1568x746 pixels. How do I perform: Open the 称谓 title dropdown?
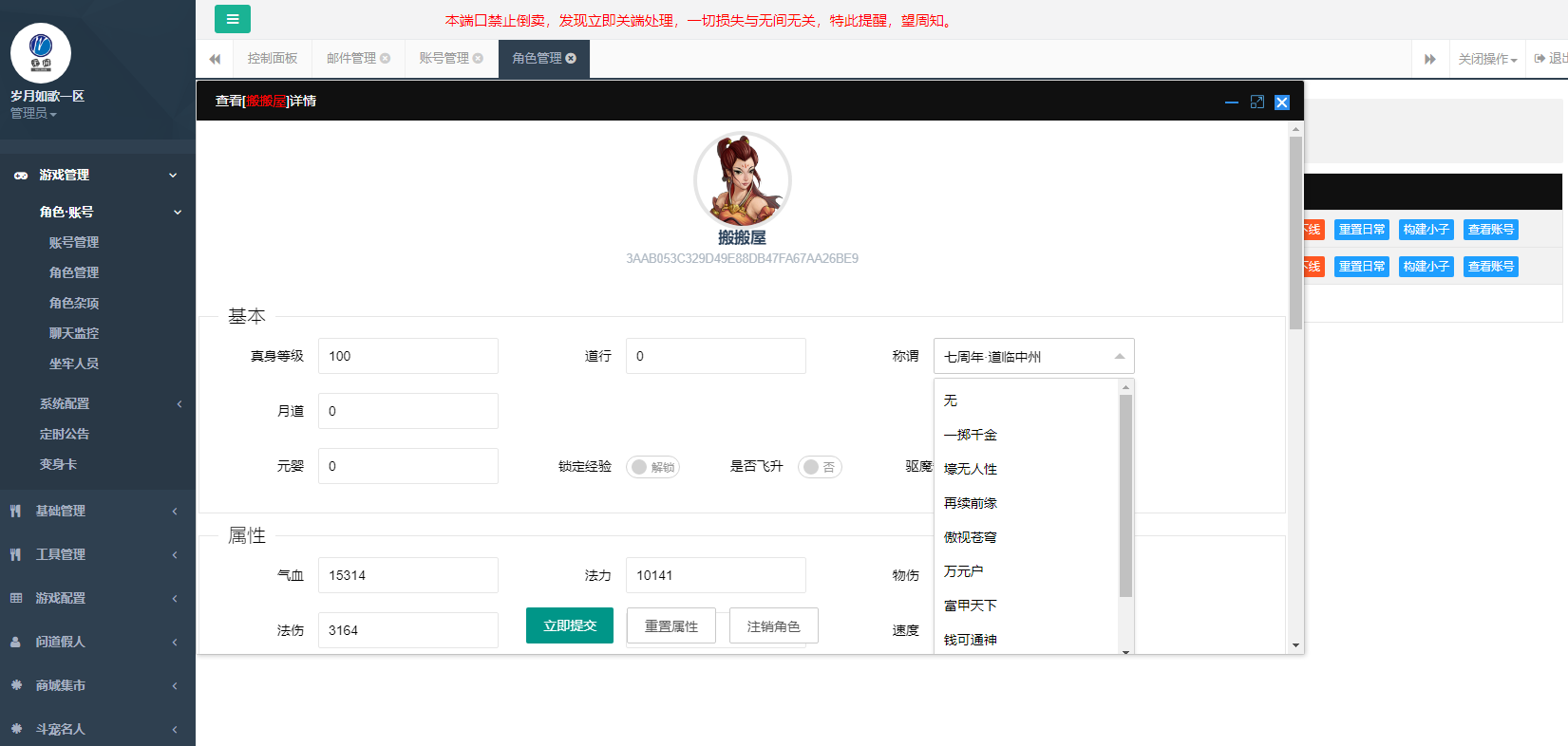coord(1033,357)
